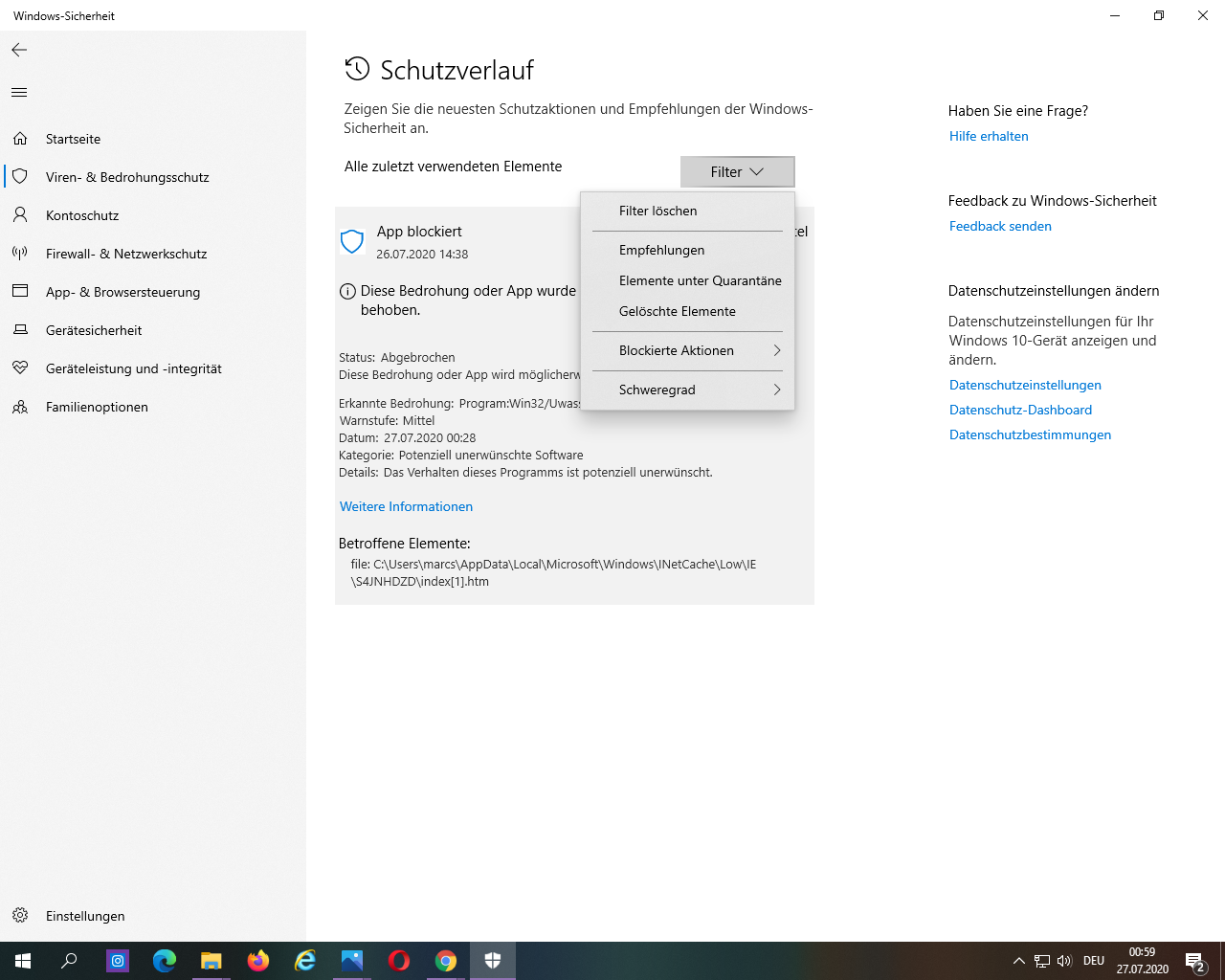This screenshot has width=1225, height=980.
Task: Launch Google Chrome from taskbar
Action: click(446, 961)
